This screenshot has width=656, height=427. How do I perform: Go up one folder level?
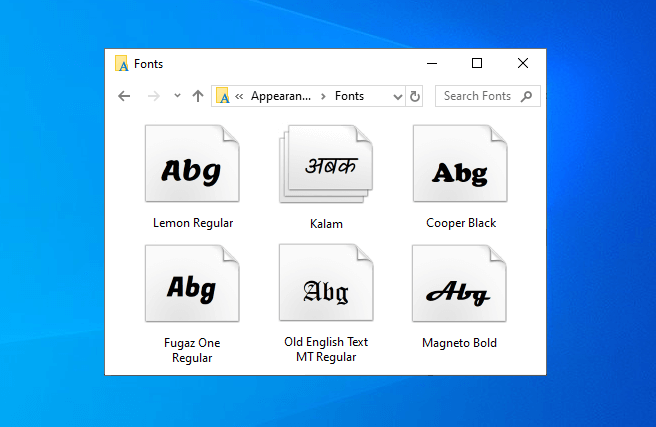(x=198, y=96)
